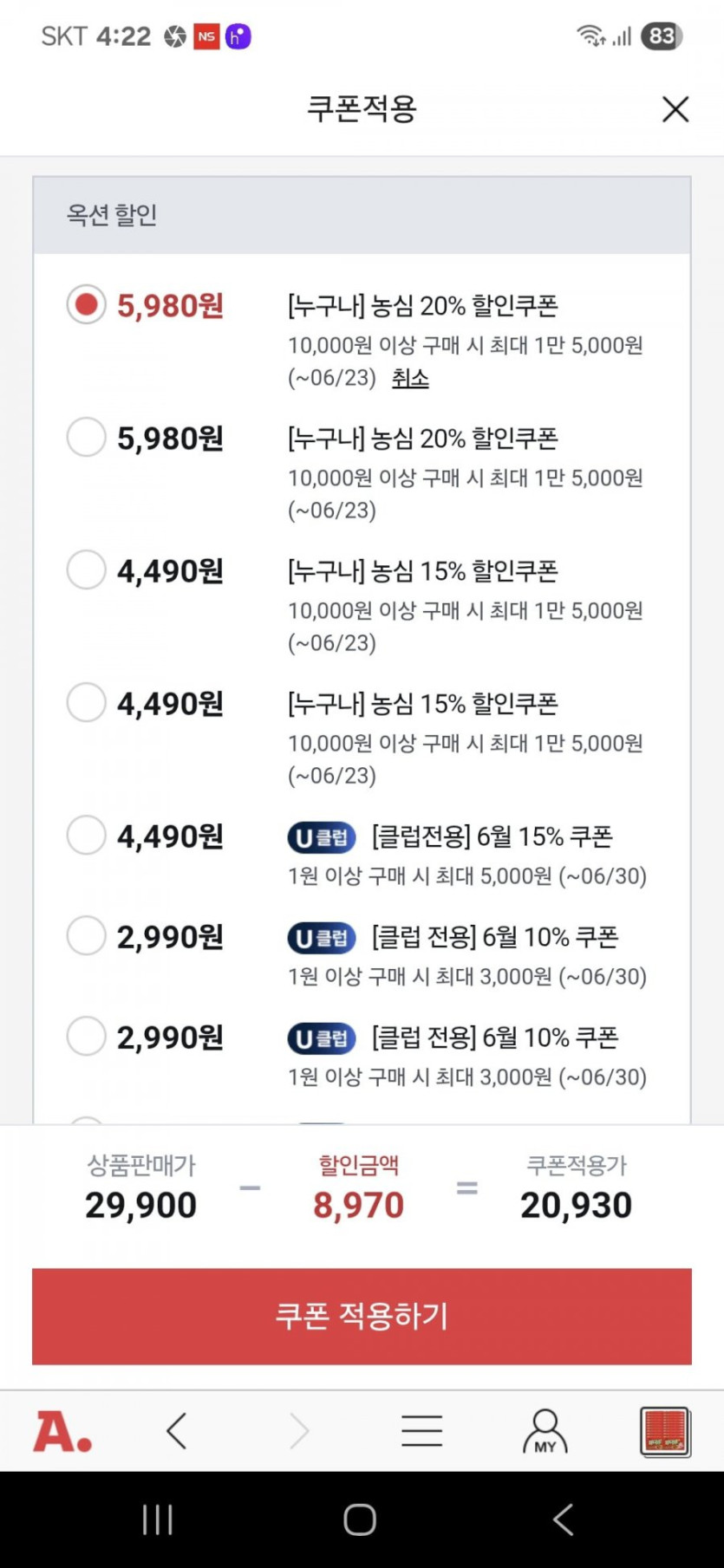The image size is (724, 1568).
Task: Select the 클럽전용 6월 15% coupon
Action: [x=87, y=835]
